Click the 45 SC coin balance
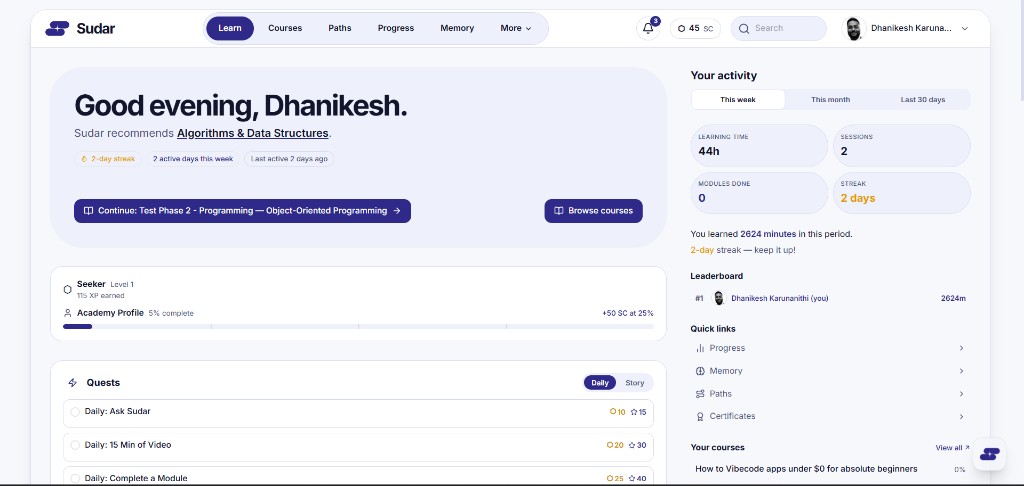The width and height of the screenshot is (1024, 486). pos(695,28)
